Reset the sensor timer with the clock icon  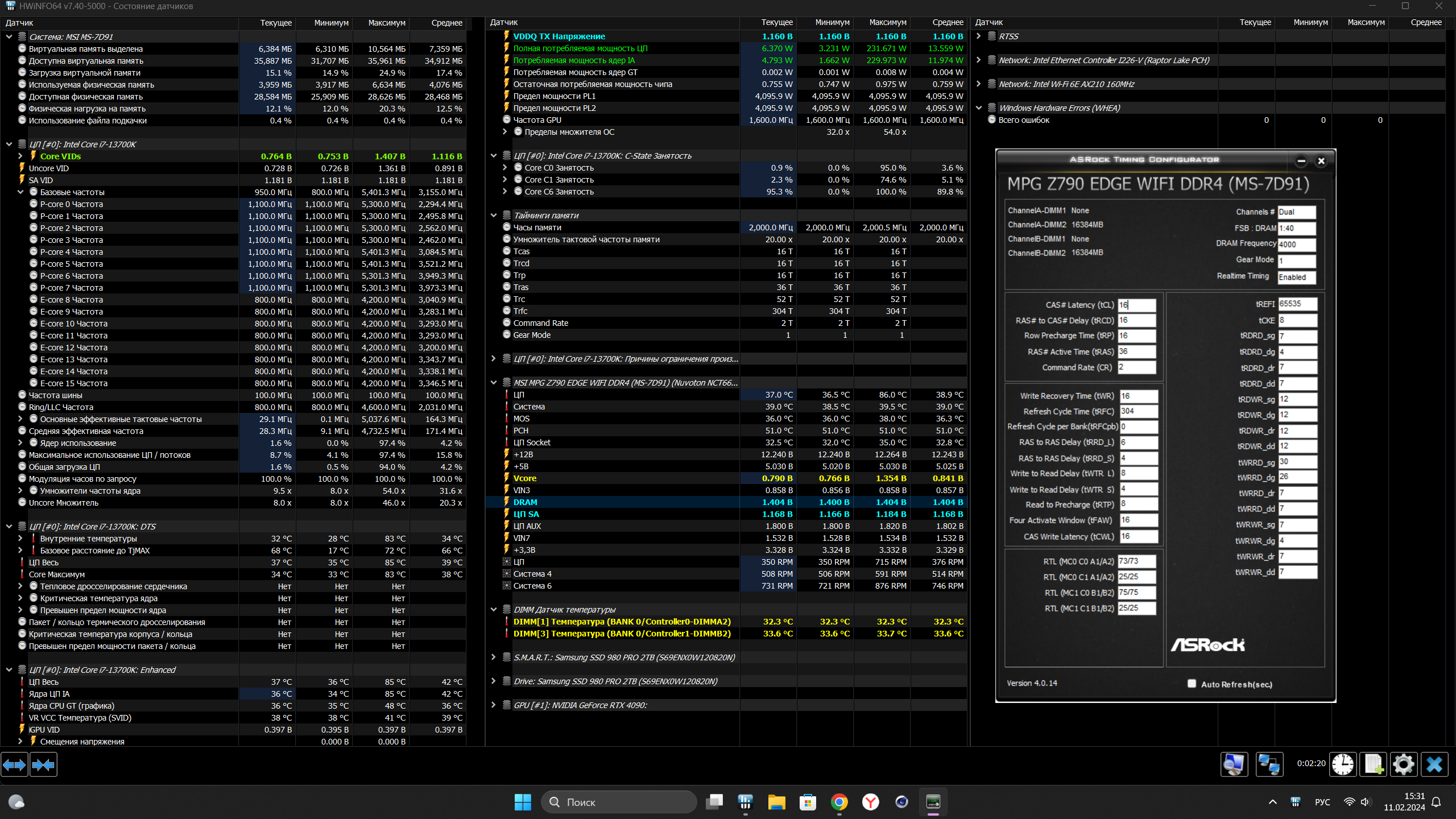tap(1342, 764)
